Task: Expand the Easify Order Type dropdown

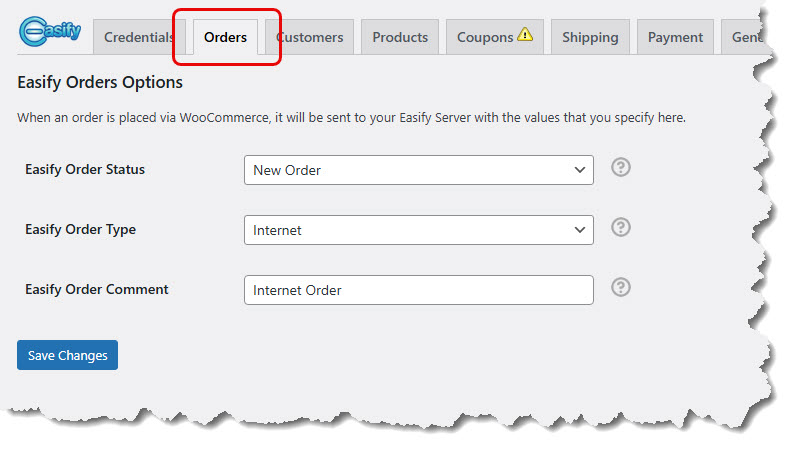Action: [418, 230]
